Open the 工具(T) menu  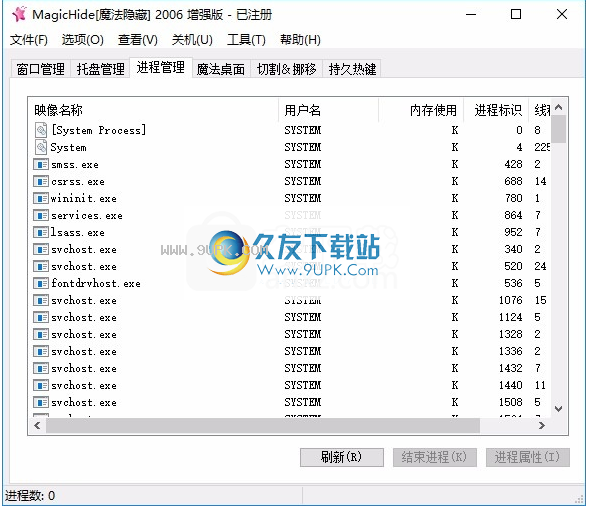click(x=246, y=39)
